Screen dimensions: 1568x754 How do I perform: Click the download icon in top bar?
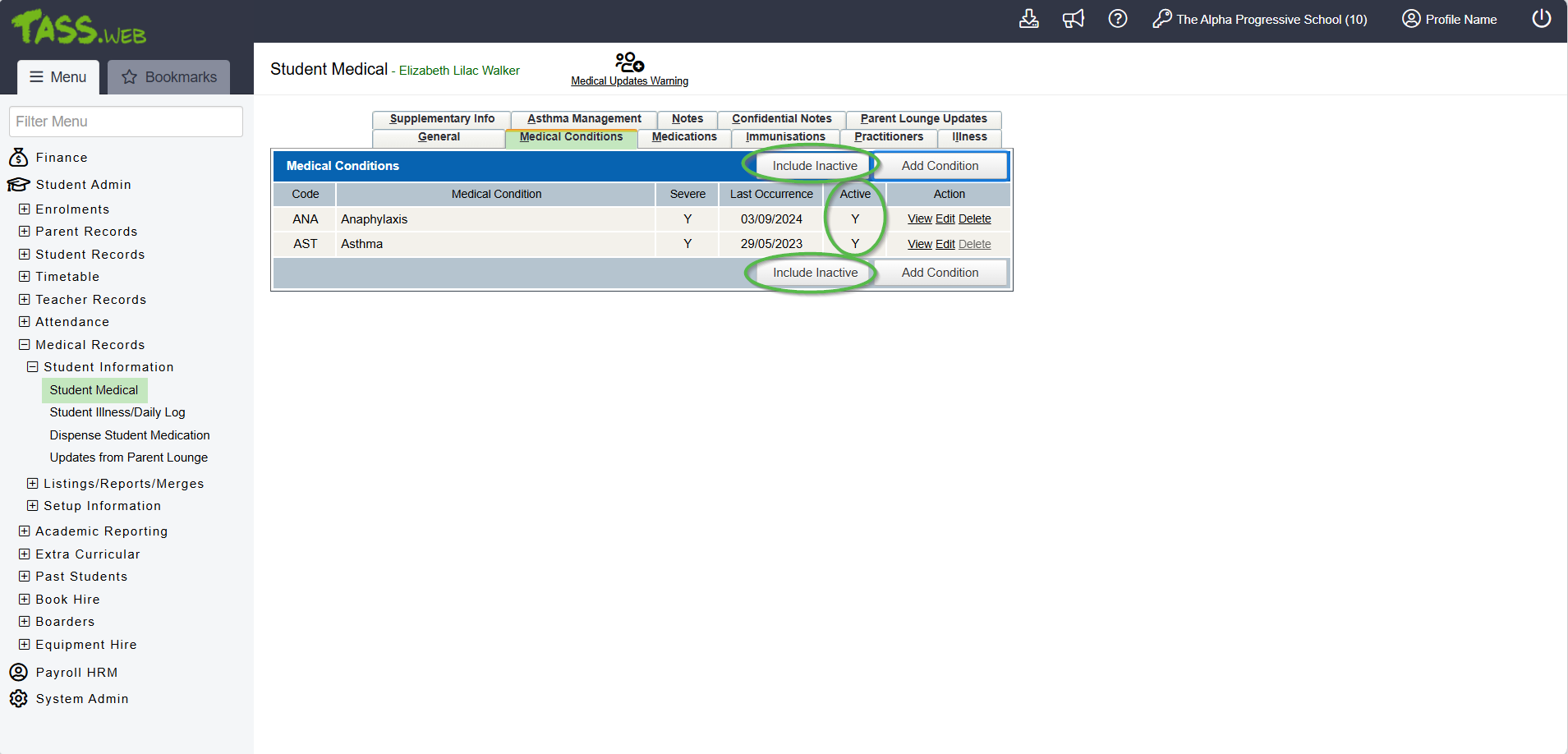point(1028,19)
